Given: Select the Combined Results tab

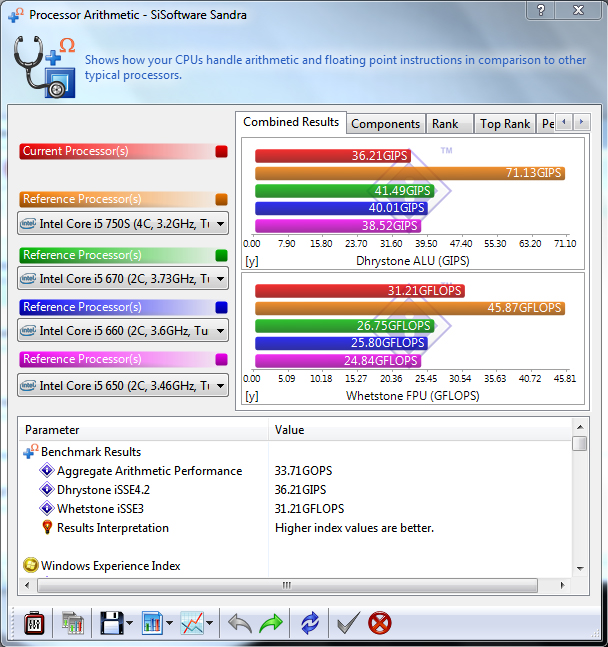Looking at the screenshot, I should coord(291,122).
